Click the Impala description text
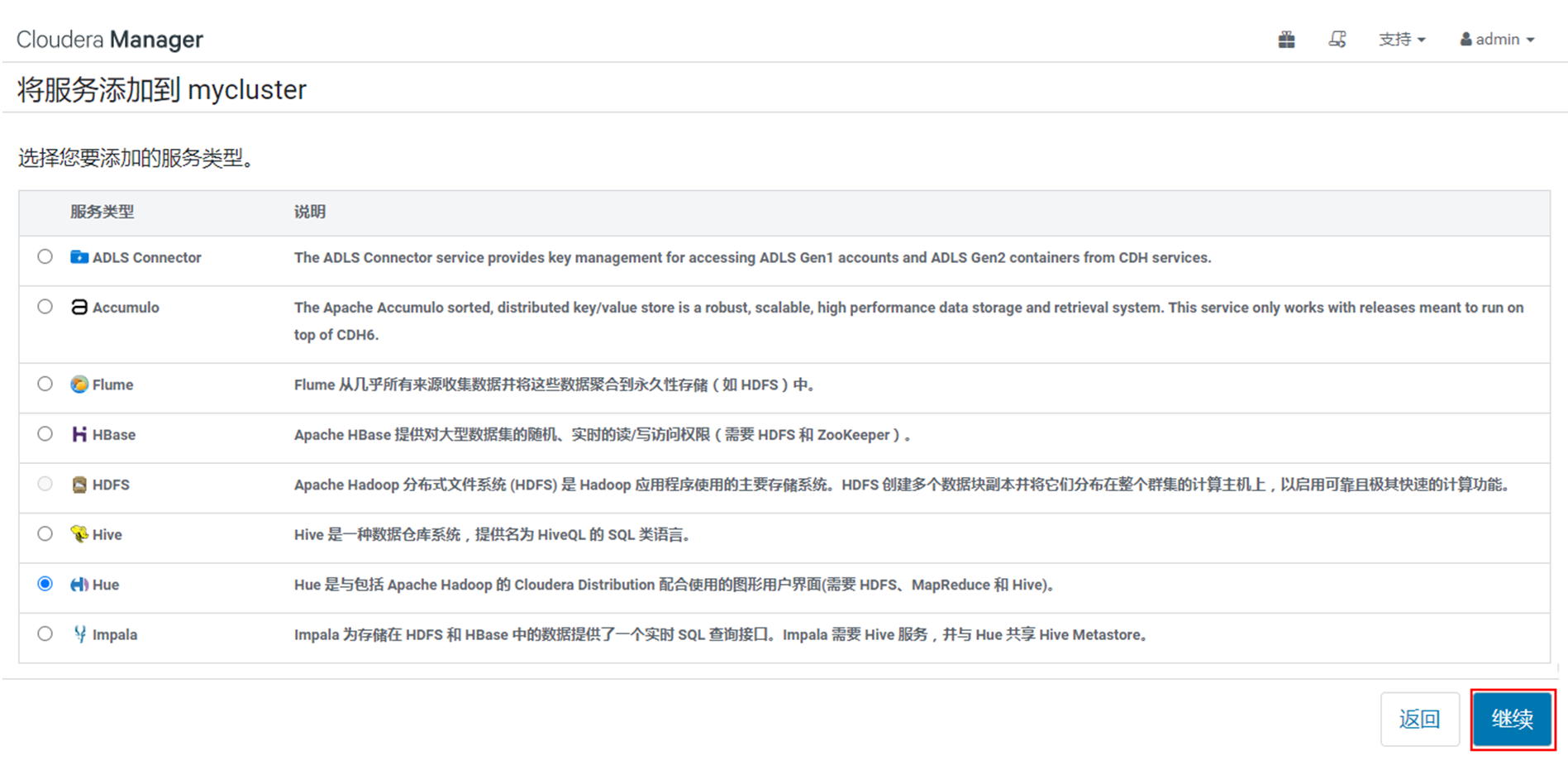Screen dimensions: 1568x760 tap(722, 635)
